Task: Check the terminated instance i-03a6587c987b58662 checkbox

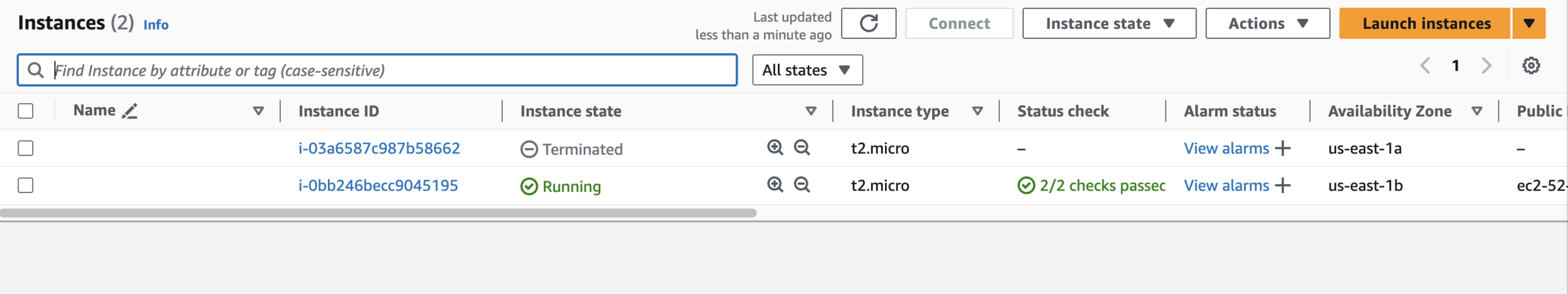Action: click(x=26, y=148)
